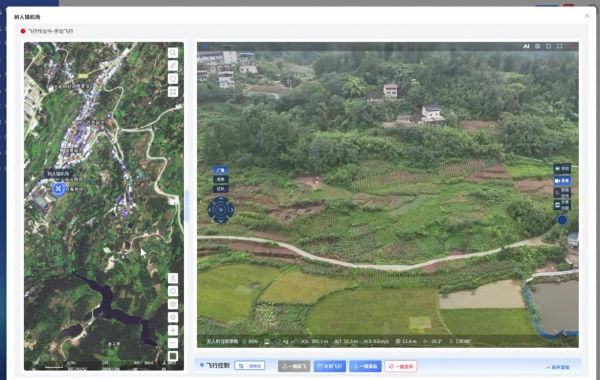Screen dimensions: 600x380
Task: Pan the gimbal right with right arrow
Action: point(232,210)
